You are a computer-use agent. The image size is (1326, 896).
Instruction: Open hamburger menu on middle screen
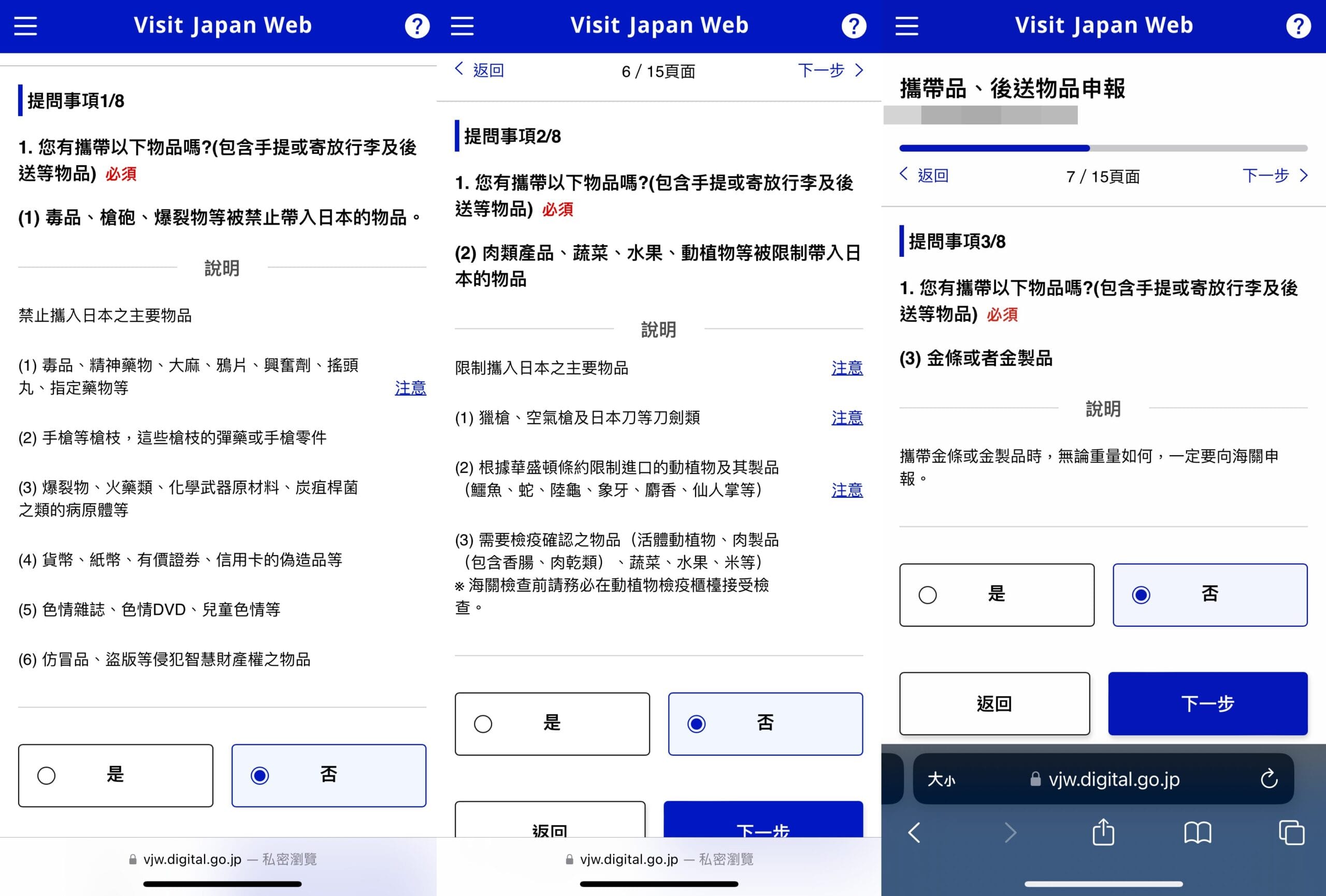click(462, 26)
